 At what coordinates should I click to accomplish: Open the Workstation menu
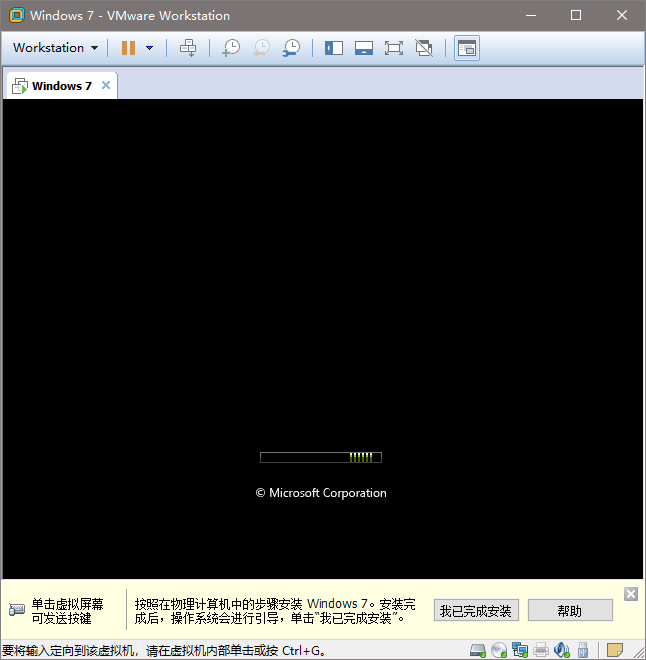55,48
